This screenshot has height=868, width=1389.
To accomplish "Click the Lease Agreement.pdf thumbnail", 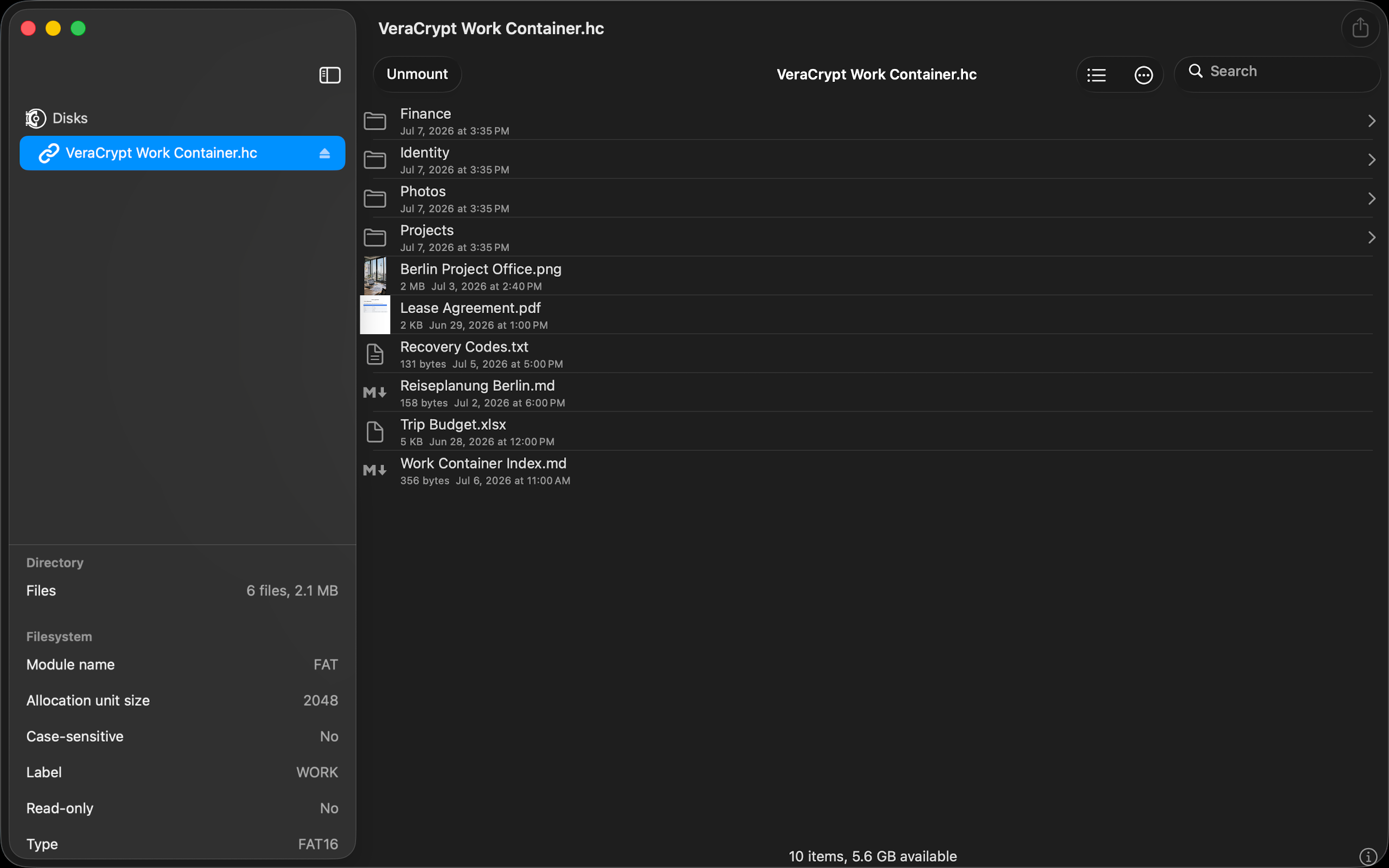I will [375, 315].
